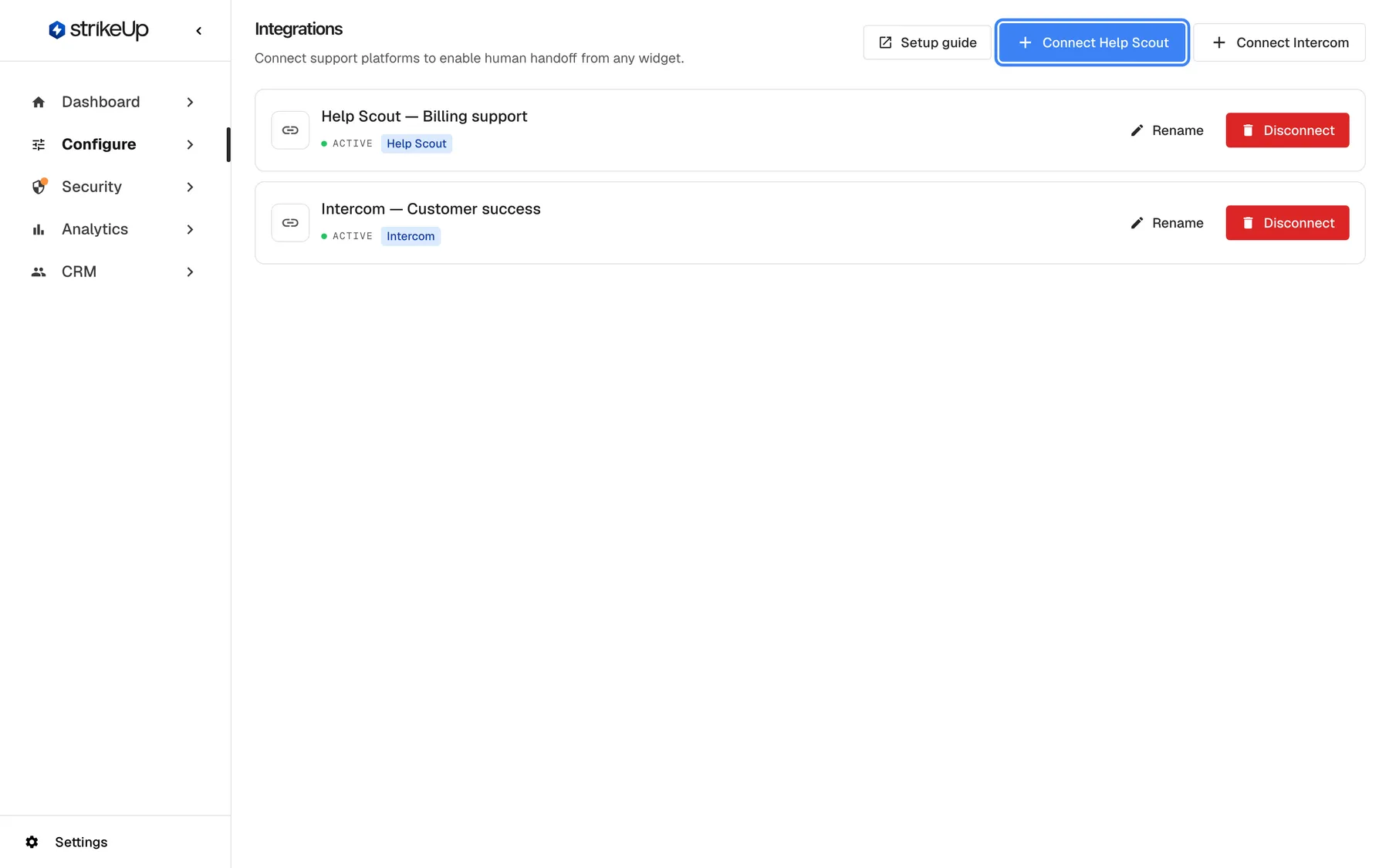Image resolution: width=1389 pixels, height=868 pixels.
Task: Open Settings label at sidebar bottom
Action: (x=81, y=842)
